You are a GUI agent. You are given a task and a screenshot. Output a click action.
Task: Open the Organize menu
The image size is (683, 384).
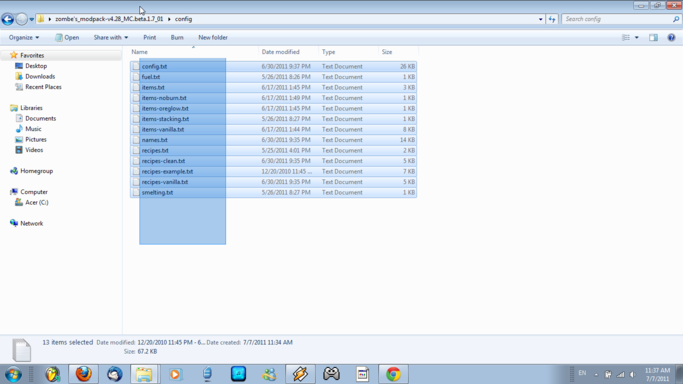(x=24, y=37)
